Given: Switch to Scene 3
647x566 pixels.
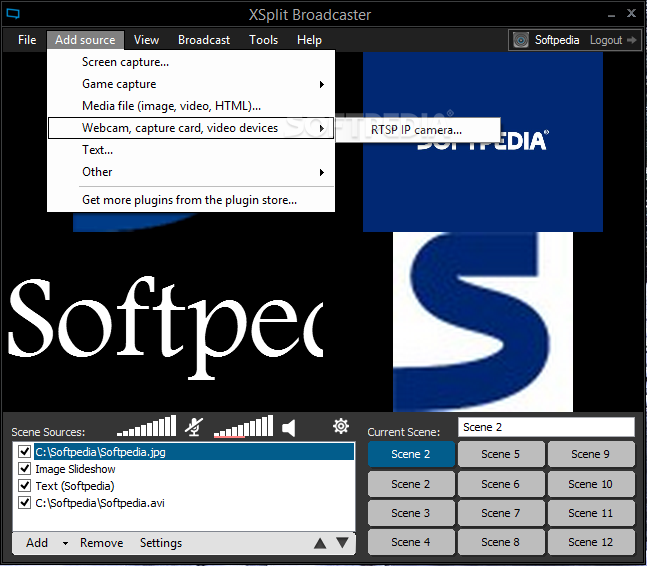Looking at the screenshot, I should coord(411,513).
